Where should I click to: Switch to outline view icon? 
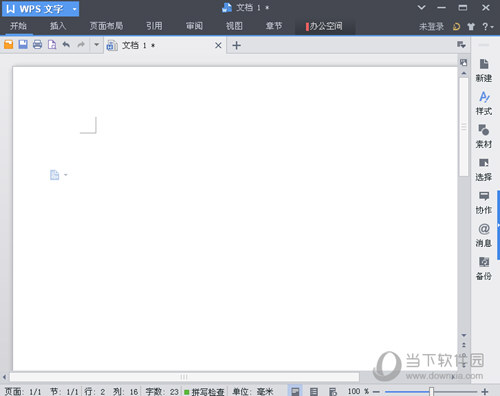[314, 391]
